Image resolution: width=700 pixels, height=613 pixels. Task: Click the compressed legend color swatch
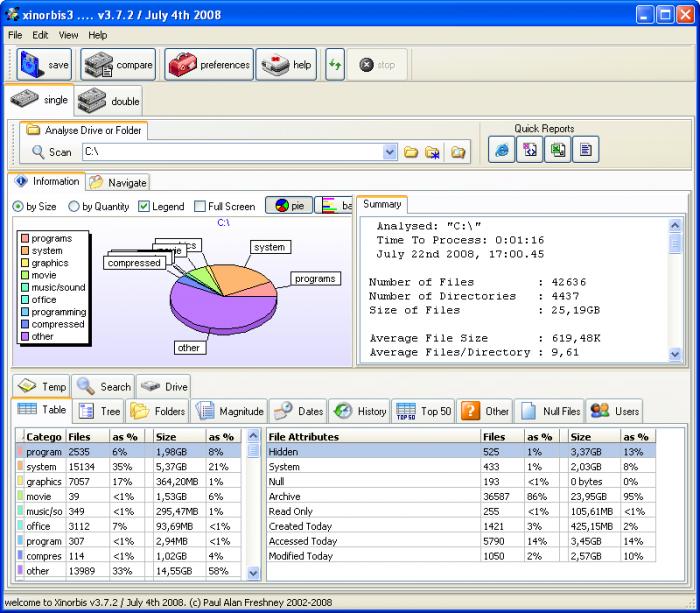click(25, 324)
